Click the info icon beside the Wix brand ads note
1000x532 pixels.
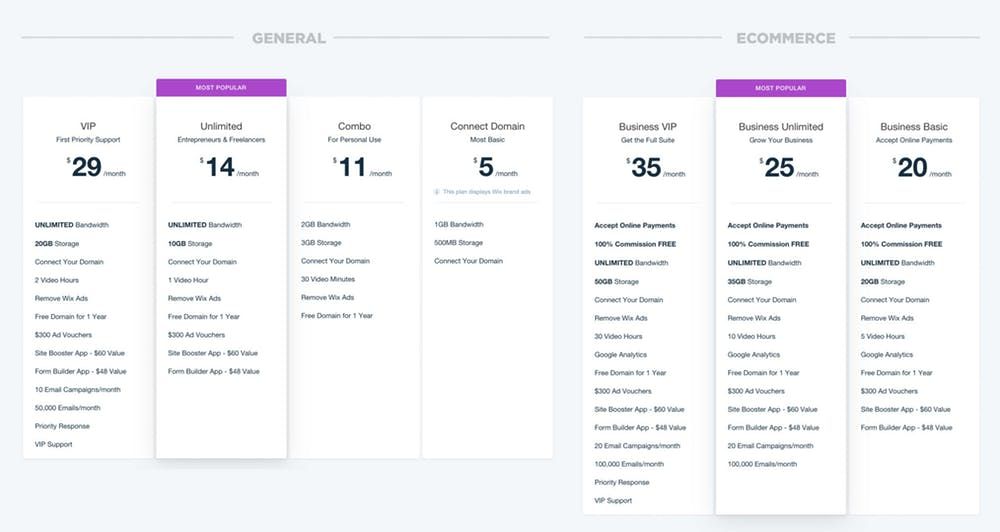pyautogui.click(x=437, y=191)
